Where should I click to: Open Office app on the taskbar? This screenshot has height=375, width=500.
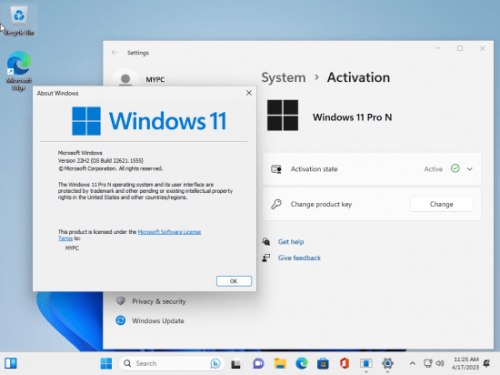point(344,363)
